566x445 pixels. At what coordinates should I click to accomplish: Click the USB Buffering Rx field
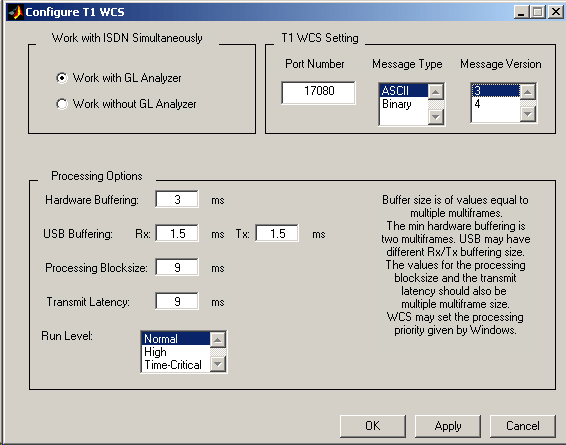pyautogui.click(x=177, y=233)
